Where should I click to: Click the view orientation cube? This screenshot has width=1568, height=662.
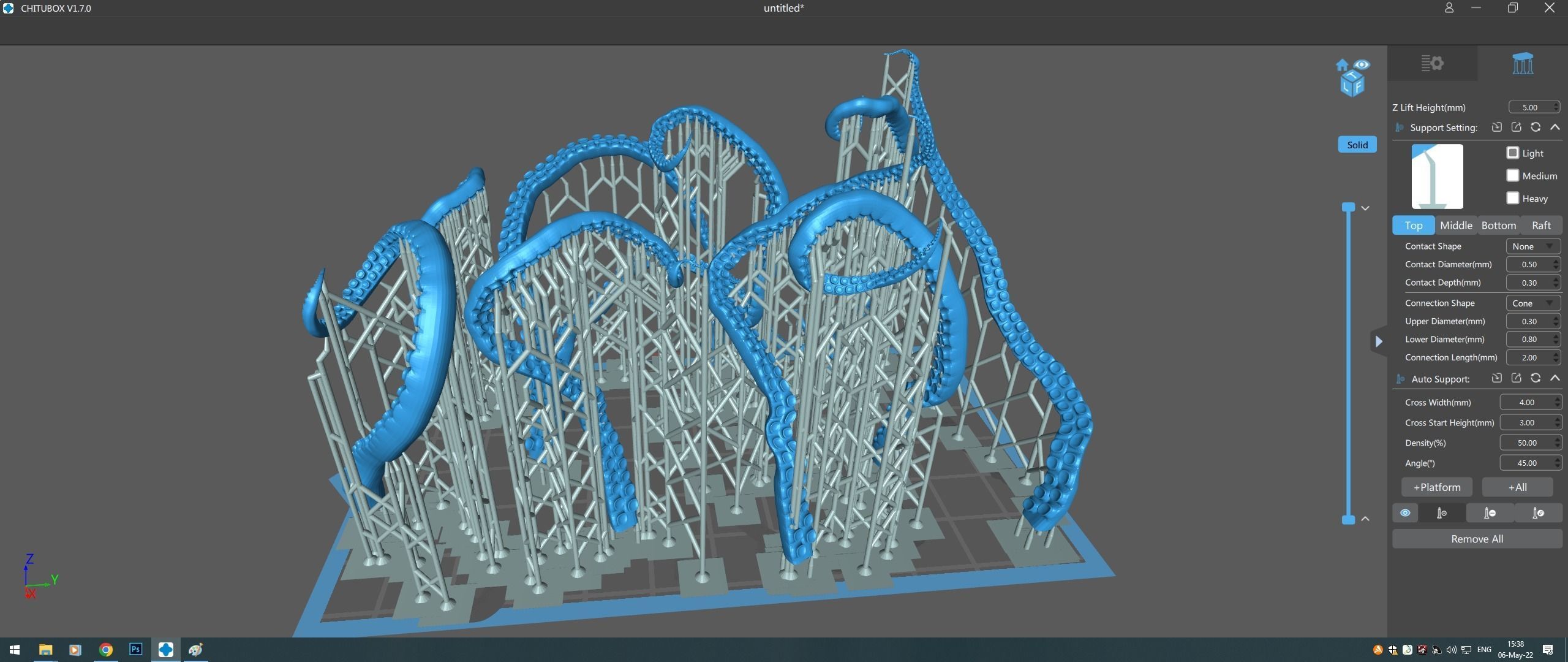coord(1352,83)
